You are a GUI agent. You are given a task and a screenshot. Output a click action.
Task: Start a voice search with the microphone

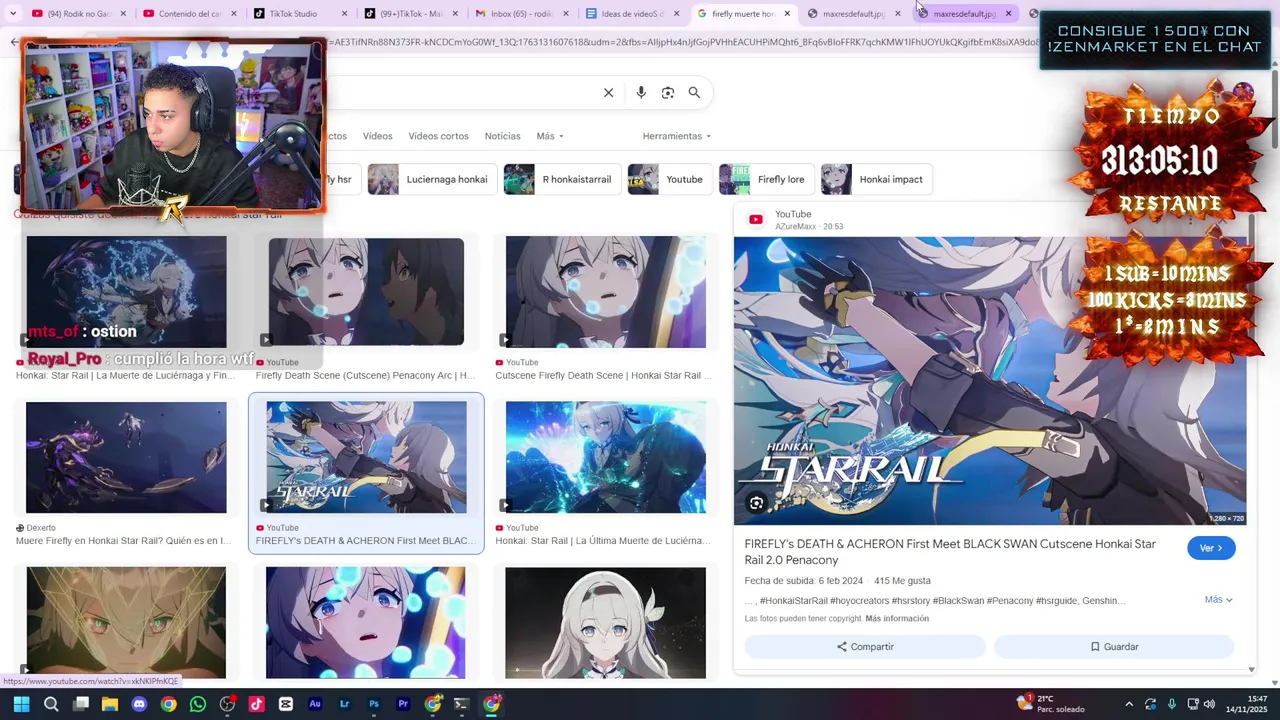pos(641,93)
